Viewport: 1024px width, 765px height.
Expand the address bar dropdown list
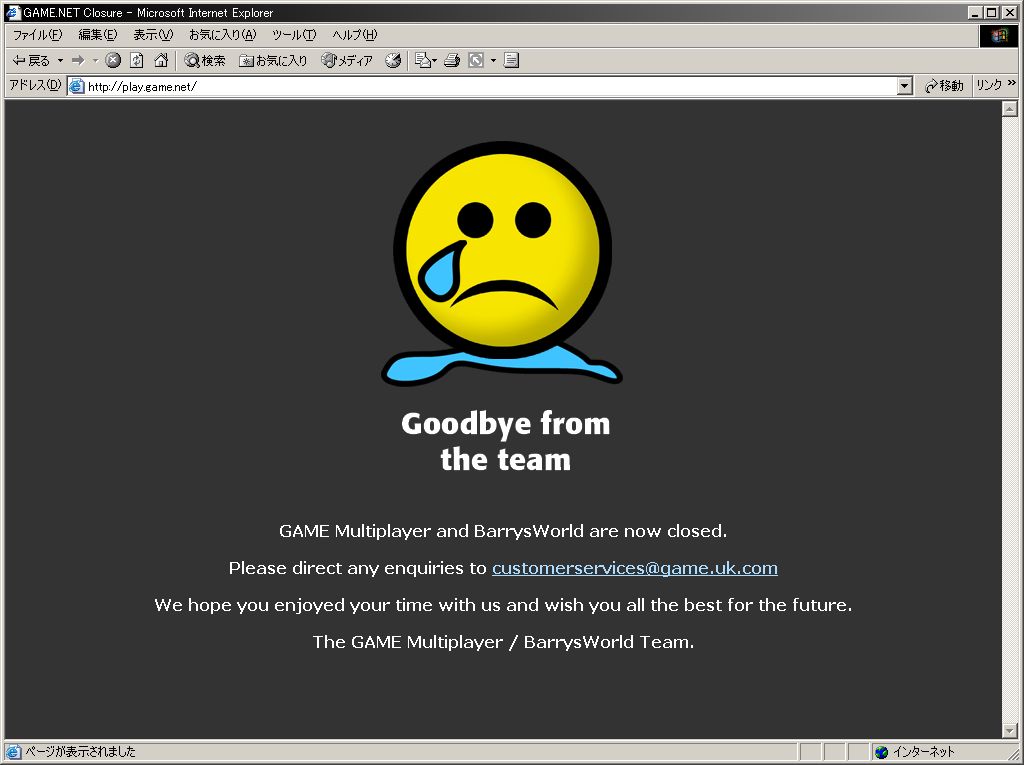[x=904, y=86]
